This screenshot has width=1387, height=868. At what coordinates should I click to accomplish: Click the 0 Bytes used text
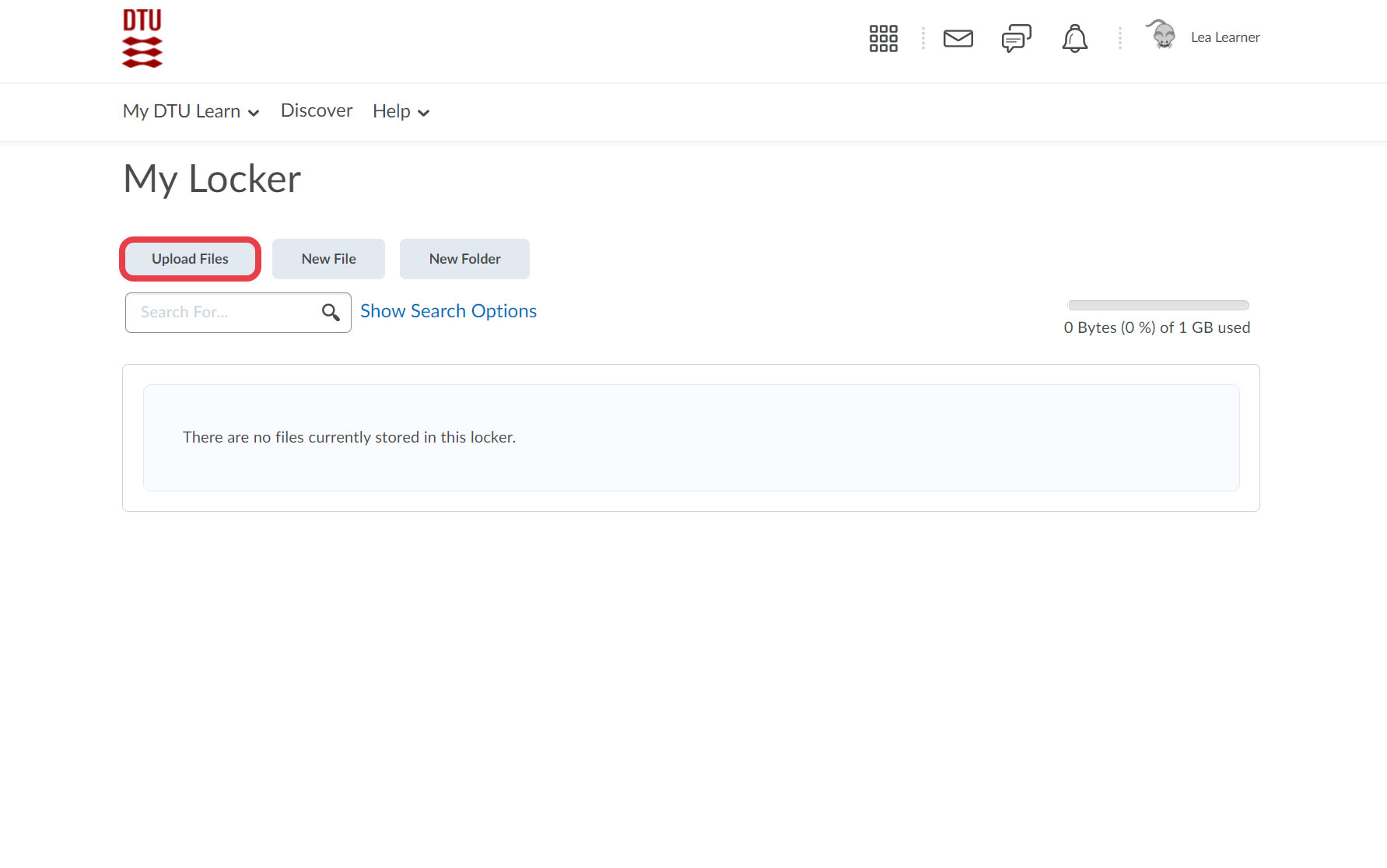(x=1156, y=327)
